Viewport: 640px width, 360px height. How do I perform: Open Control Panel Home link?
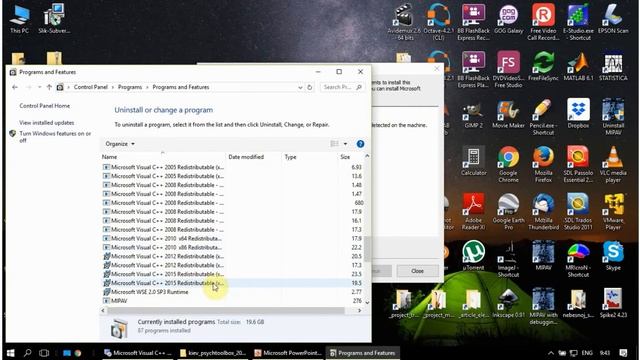[44, 106]
